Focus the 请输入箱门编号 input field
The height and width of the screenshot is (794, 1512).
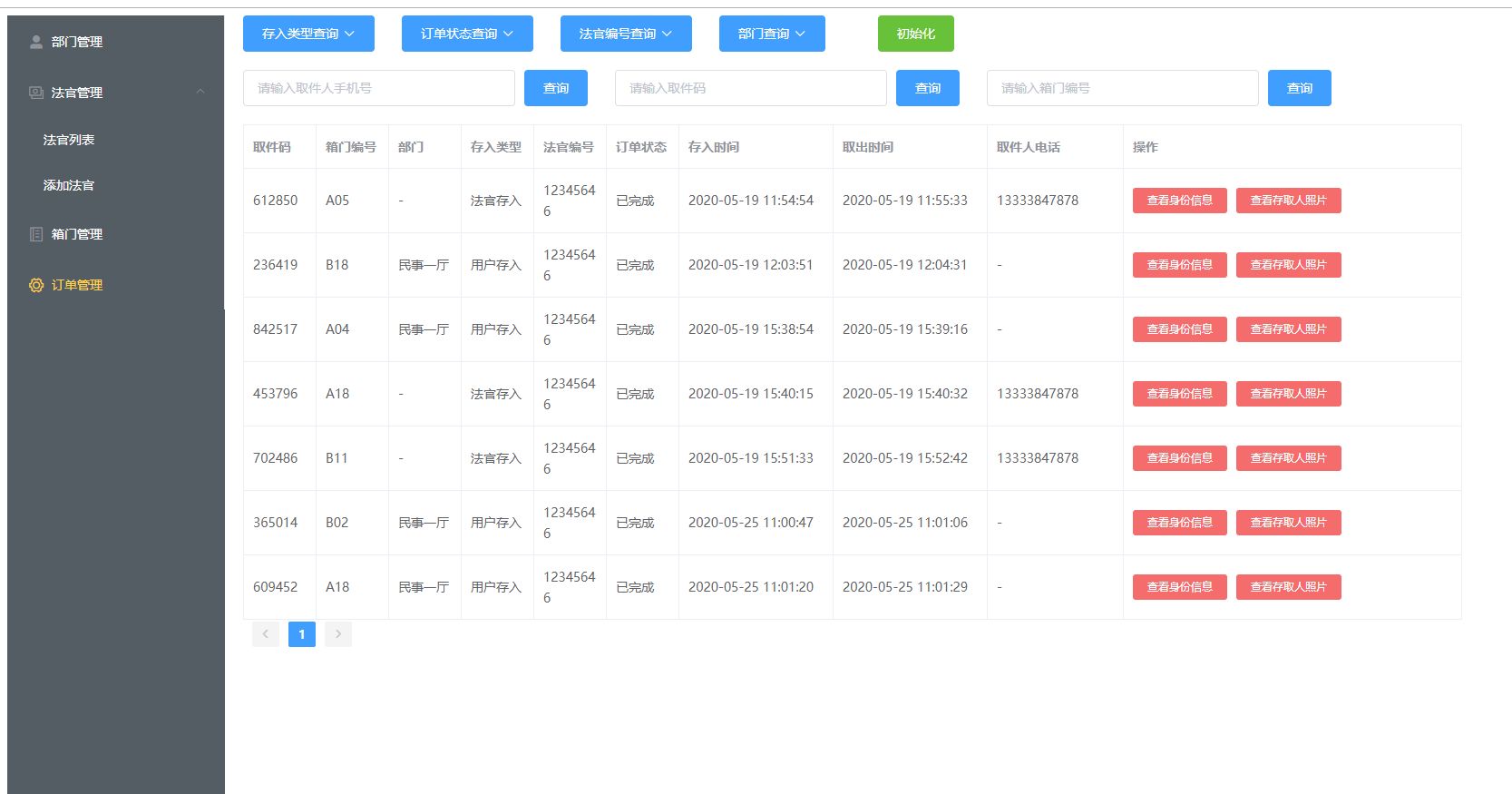coord(1122,88)
